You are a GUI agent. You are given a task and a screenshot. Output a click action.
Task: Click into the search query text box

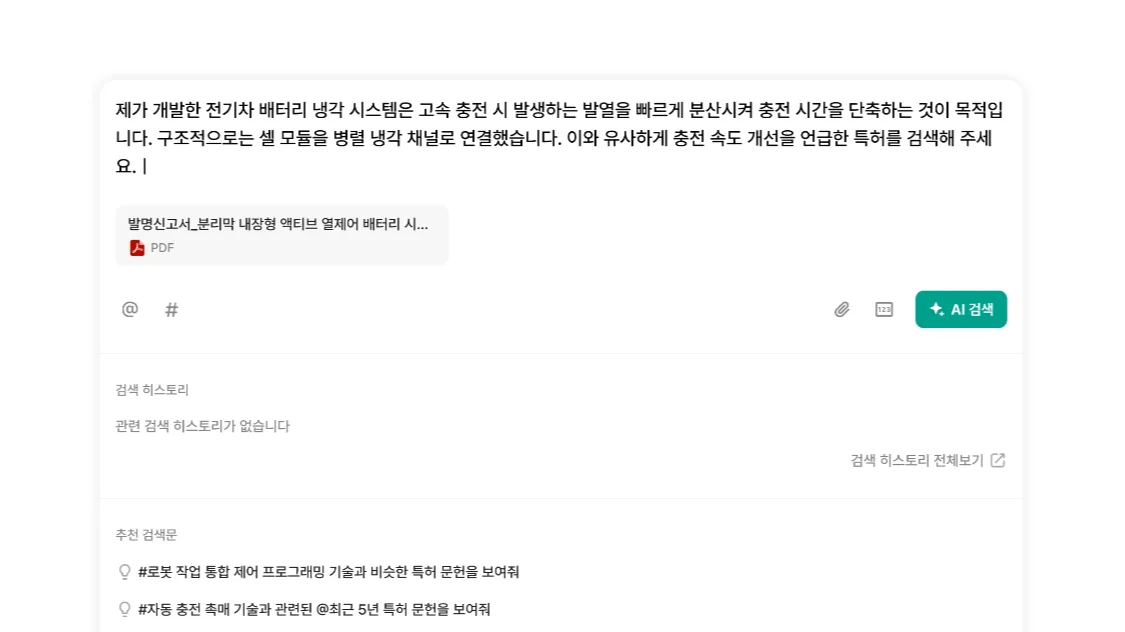pyautogui.click(x=560, y=138)
